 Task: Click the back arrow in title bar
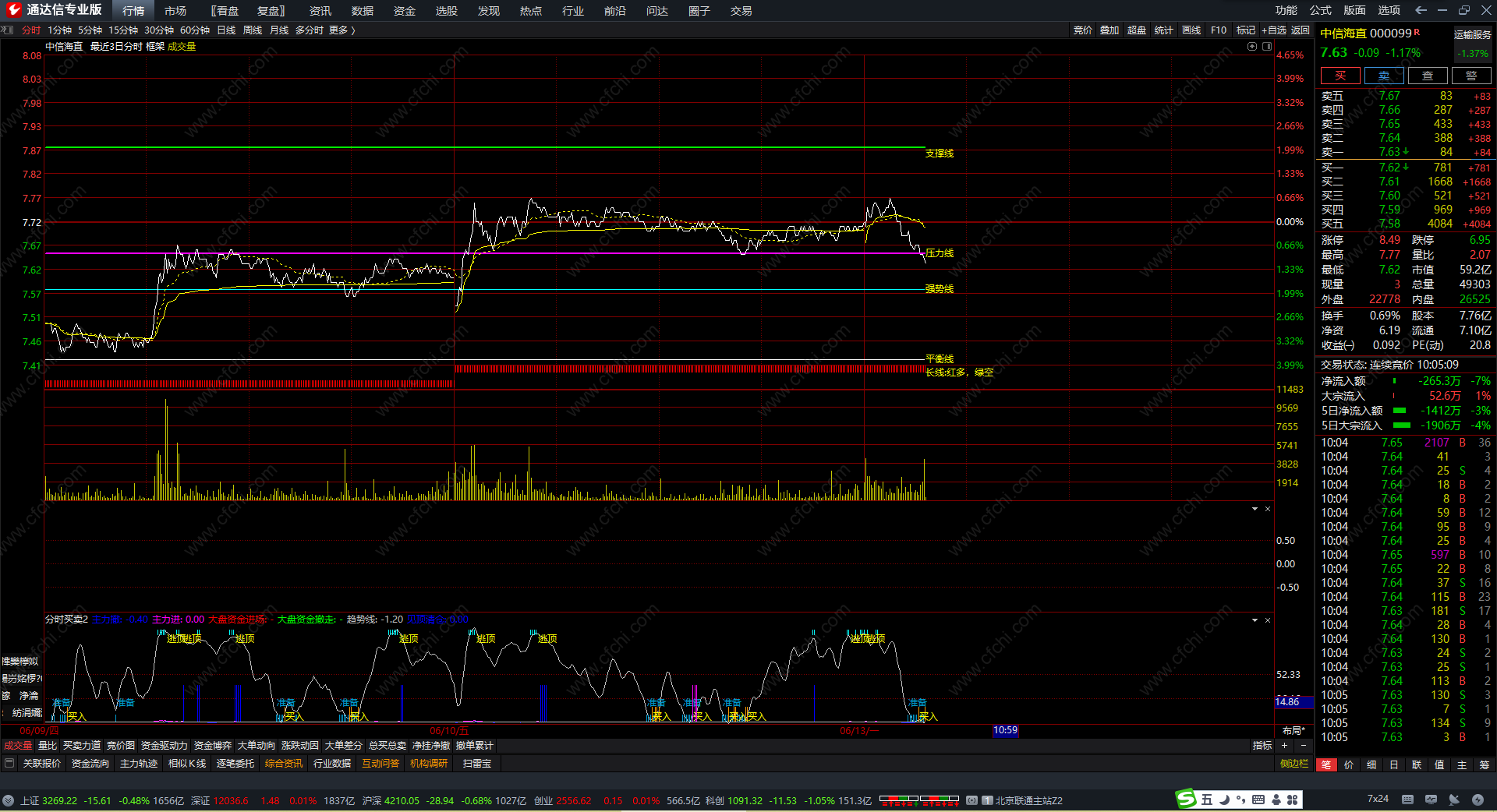[1421, 10]
